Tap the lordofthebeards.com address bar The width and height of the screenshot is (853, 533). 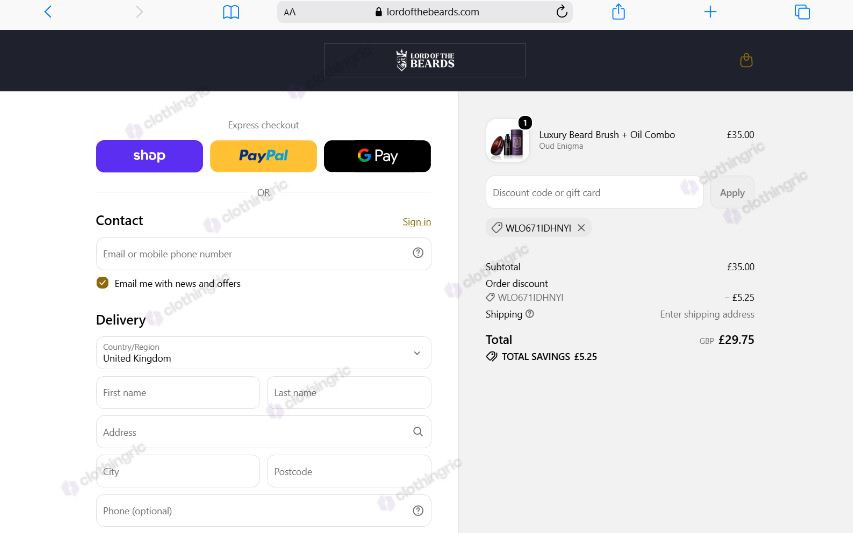(425, 12)
